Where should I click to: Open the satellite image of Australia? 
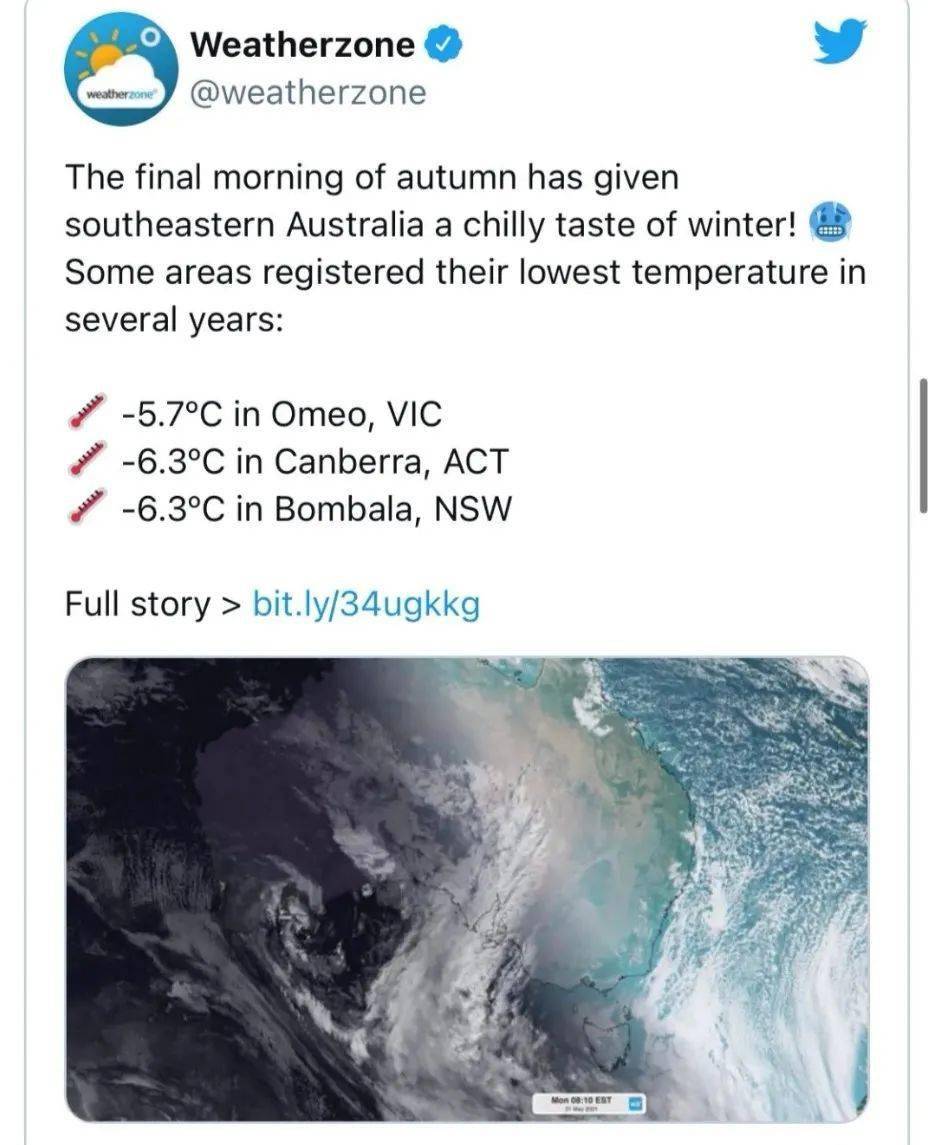(x=467, y=888)
